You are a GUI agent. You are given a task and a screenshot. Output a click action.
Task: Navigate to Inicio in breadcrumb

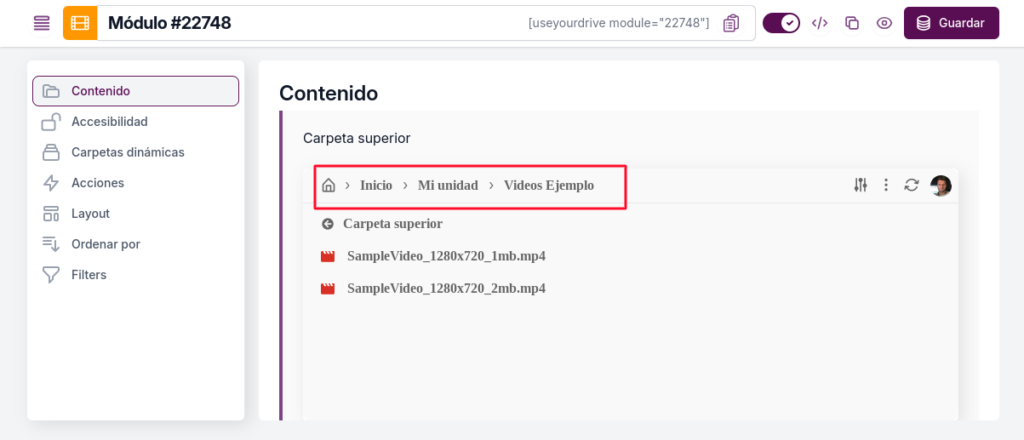pyautogui.click(x=376, y=185)
